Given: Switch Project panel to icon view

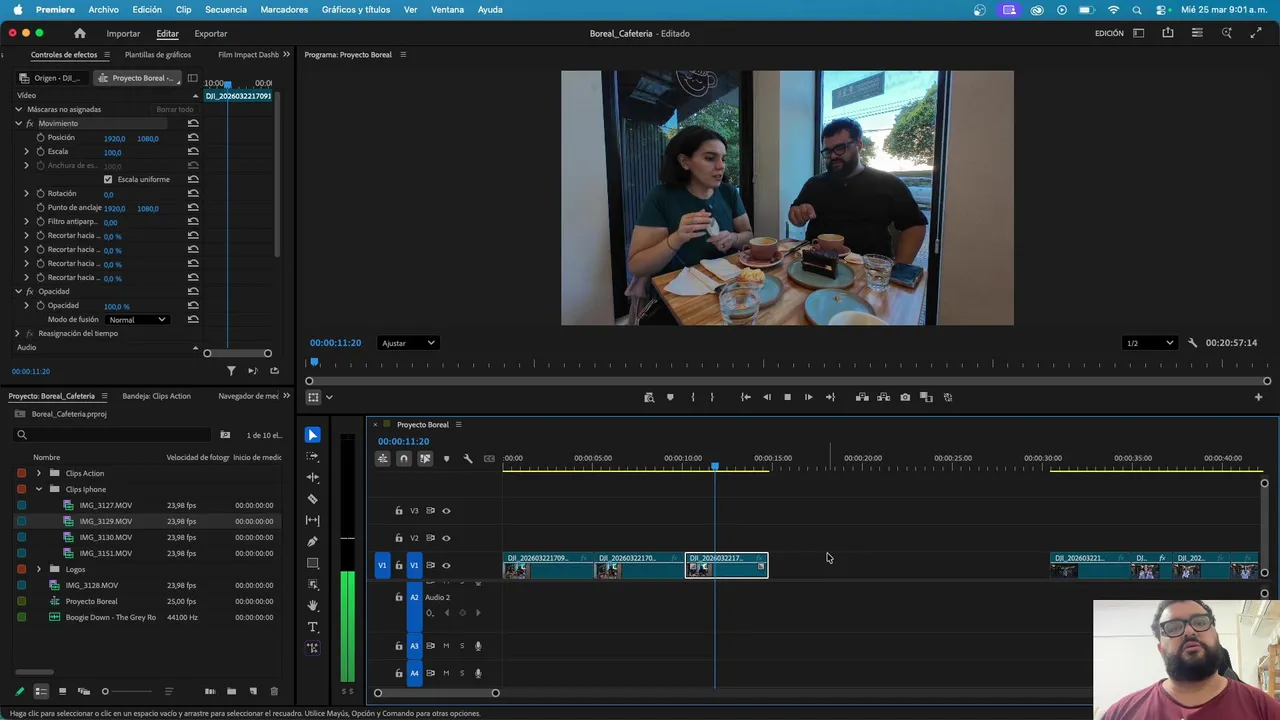Looking at the screenshot, I should 62,691.
